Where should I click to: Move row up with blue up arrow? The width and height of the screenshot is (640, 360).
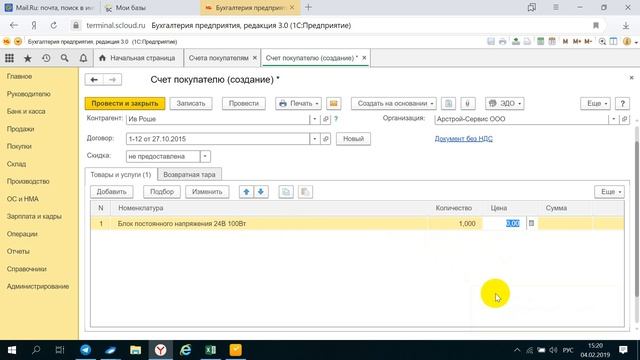click(x=246, y=191)
